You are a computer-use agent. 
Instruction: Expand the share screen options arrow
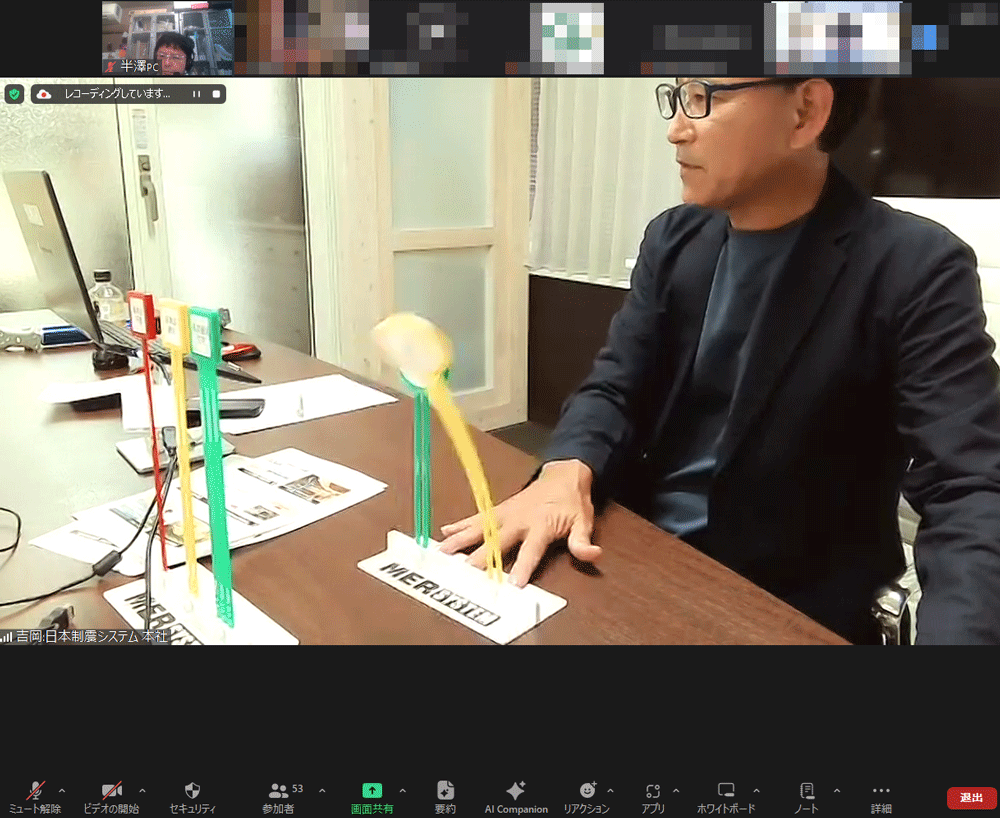[402, 790]
